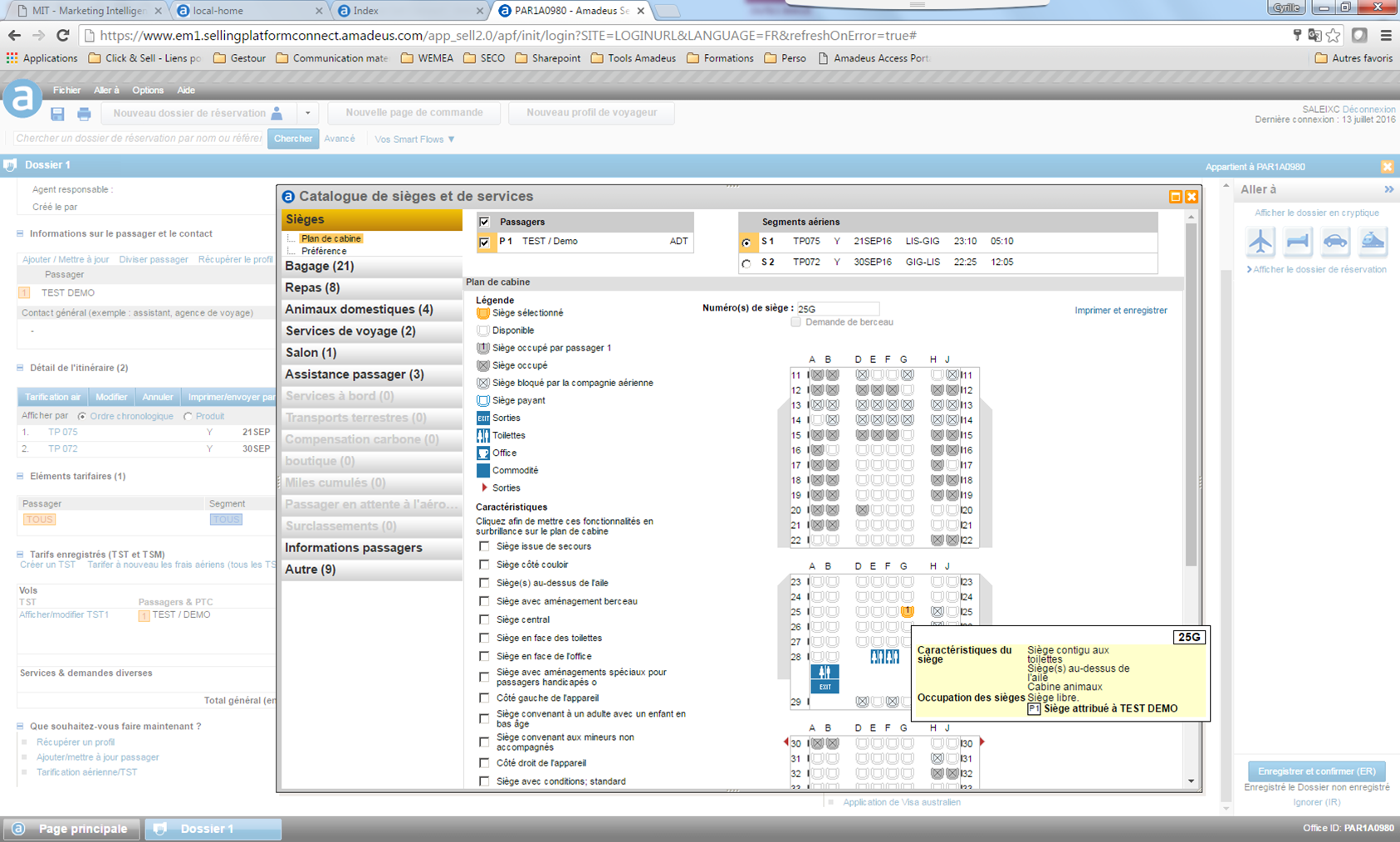Select the orange highlighted seat 25G
This screenshot has width=1400, height=842.
coord(908,611)
